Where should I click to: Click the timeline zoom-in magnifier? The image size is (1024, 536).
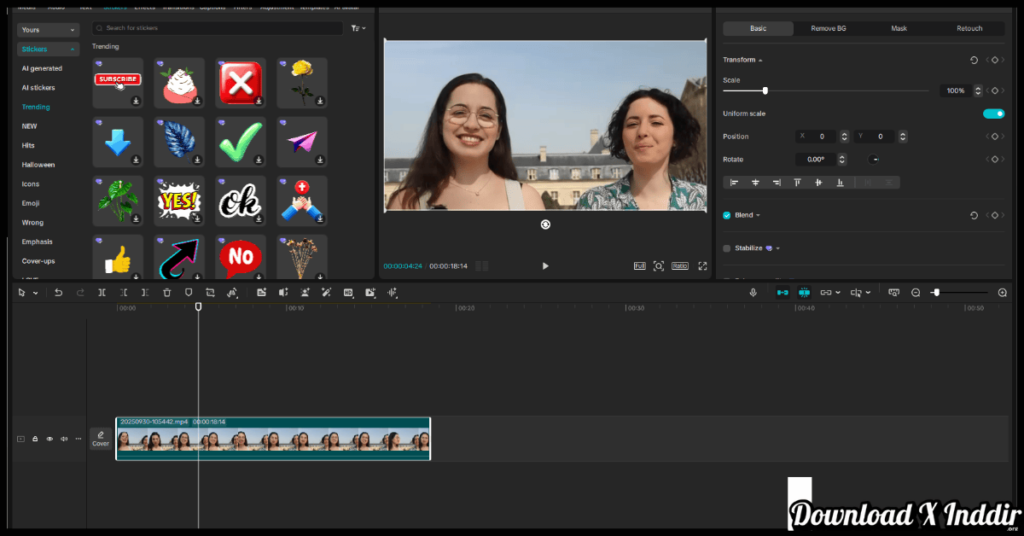point(1002,293)
